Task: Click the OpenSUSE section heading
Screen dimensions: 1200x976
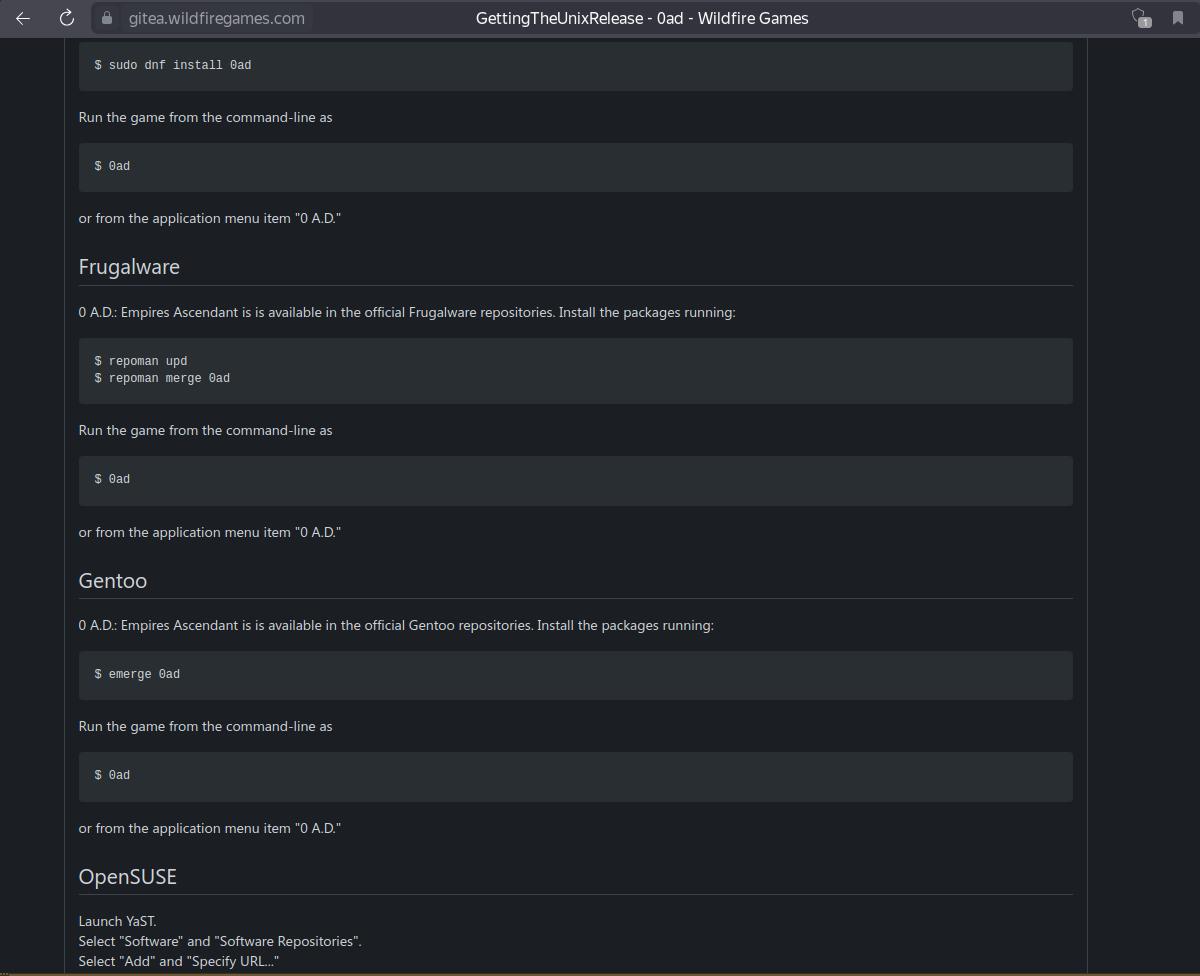Action: coord(128,877)
